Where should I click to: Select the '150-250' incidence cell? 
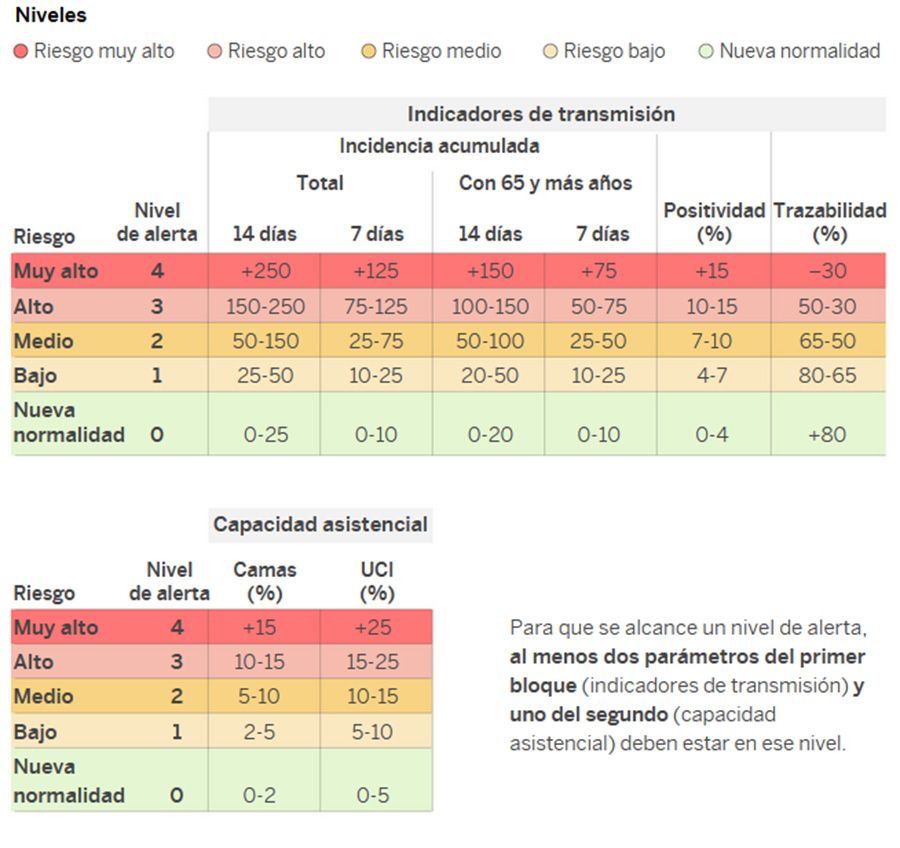tap(264, 306)
